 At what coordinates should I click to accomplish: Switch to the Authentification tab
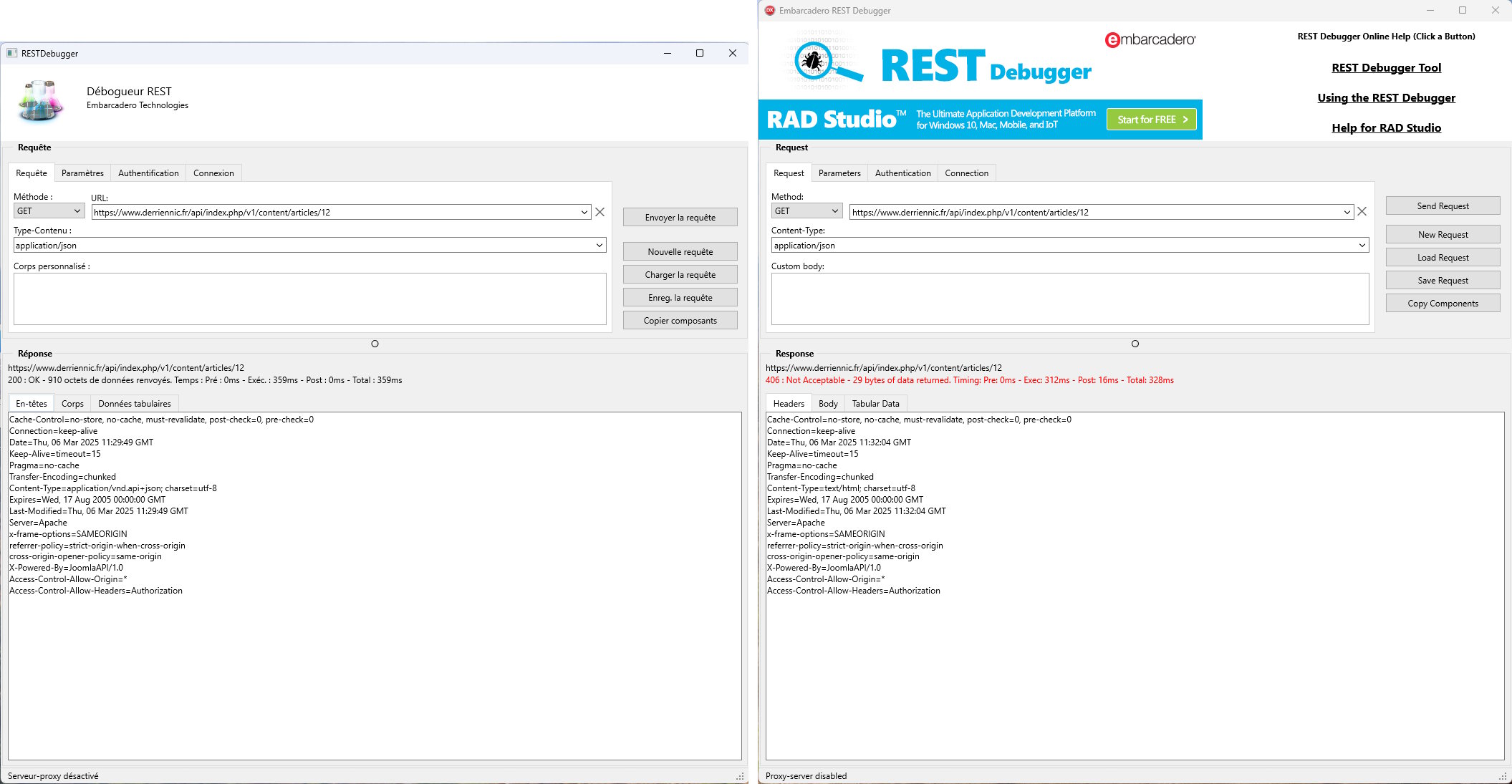pos(148,173)
